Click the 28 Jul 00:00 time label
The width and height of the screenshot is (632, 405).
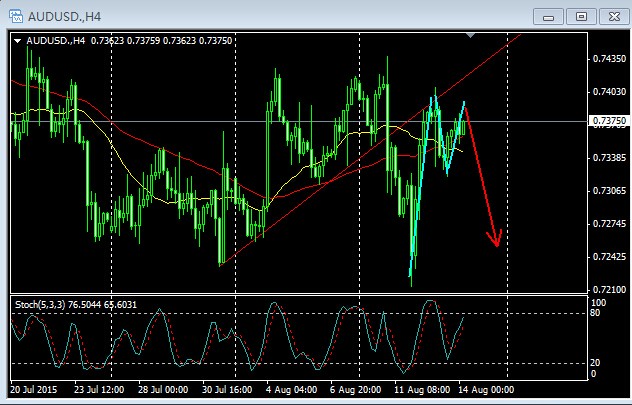(x=163, y=390)
